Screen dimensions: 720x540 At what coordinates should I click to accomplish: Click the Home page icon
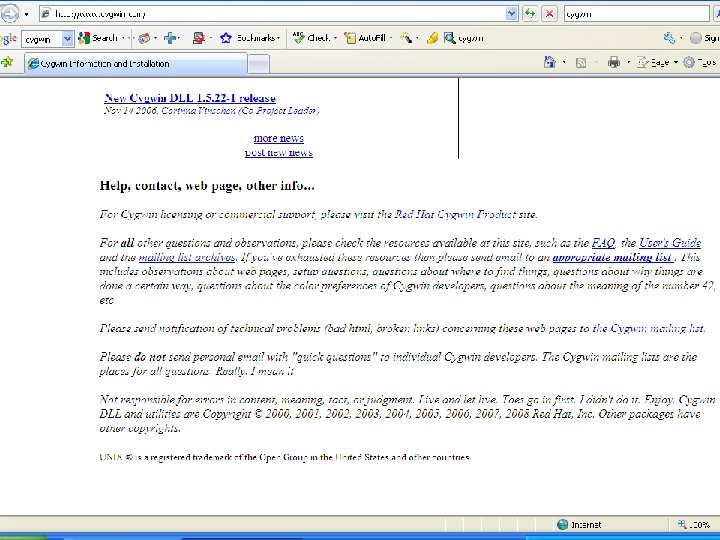tap(550, 62)
